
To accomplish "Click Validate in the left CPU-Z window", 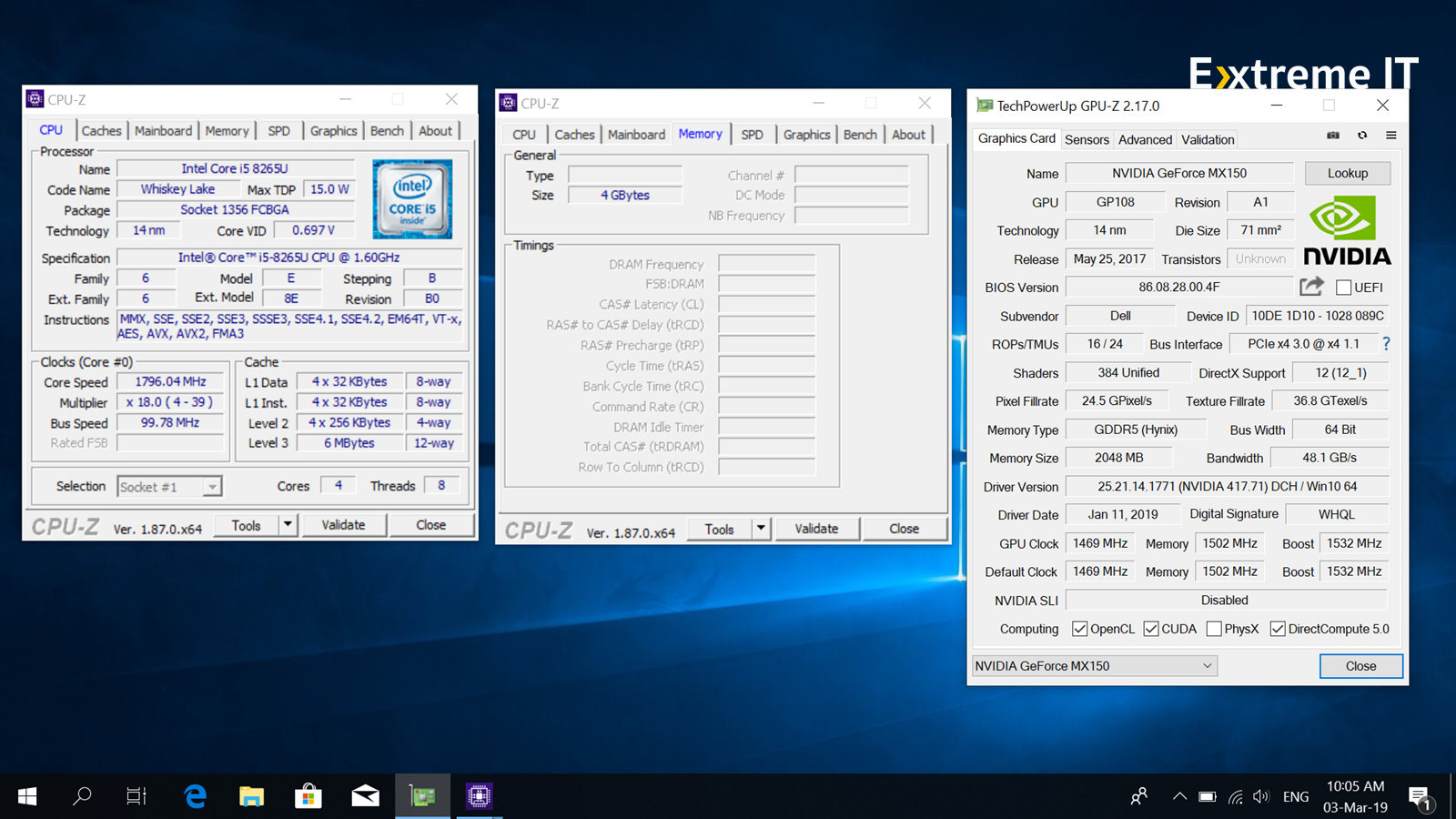I will pos(343,525).
